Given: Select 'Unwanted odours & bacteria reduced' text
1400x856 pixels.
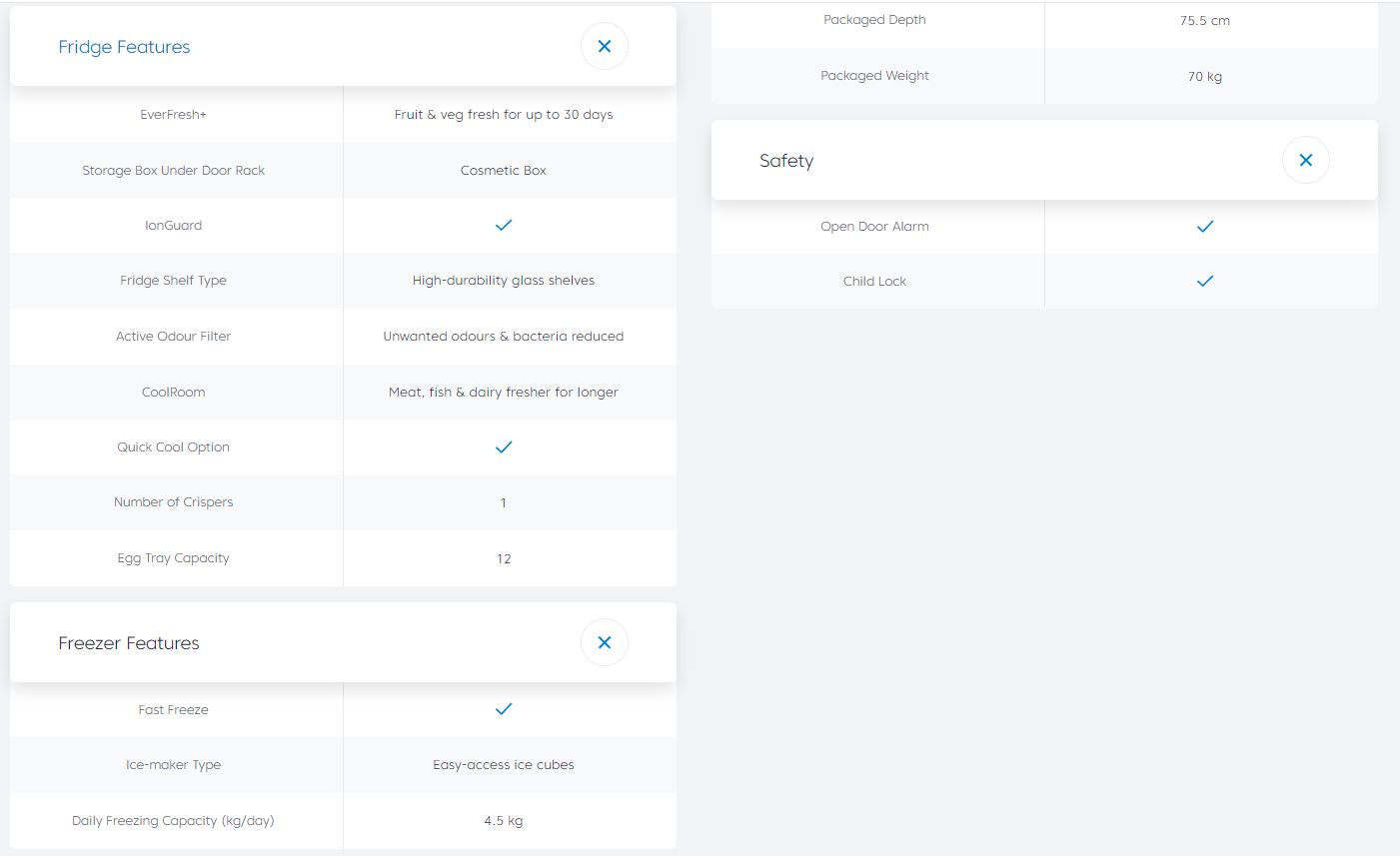Looking at the screenshot, I should pos(504,337).
